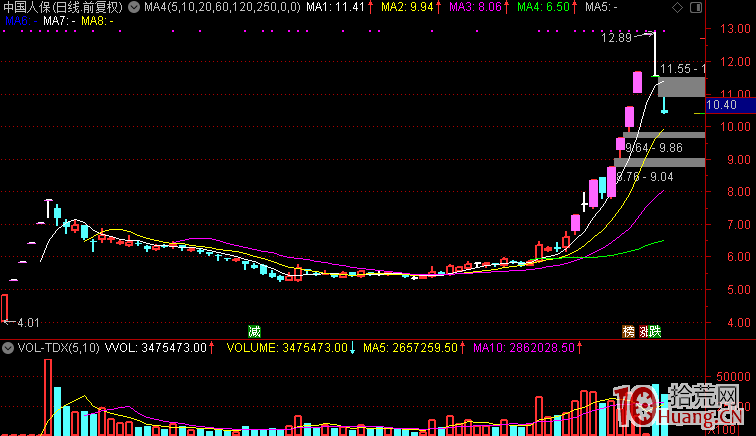The image size is (756, 436).
Task: Select the magenta MA3: 8.06 value
Action: pyautogui.click(x=475, y=7)
